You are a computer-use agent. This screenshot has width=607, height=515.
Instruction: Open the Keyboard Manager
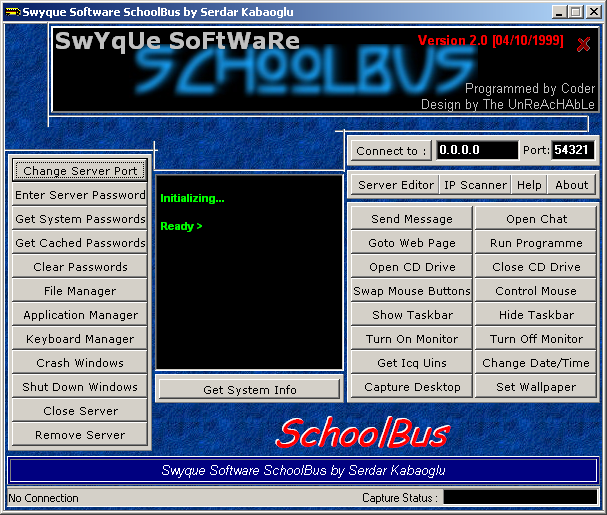pos(80,339)
